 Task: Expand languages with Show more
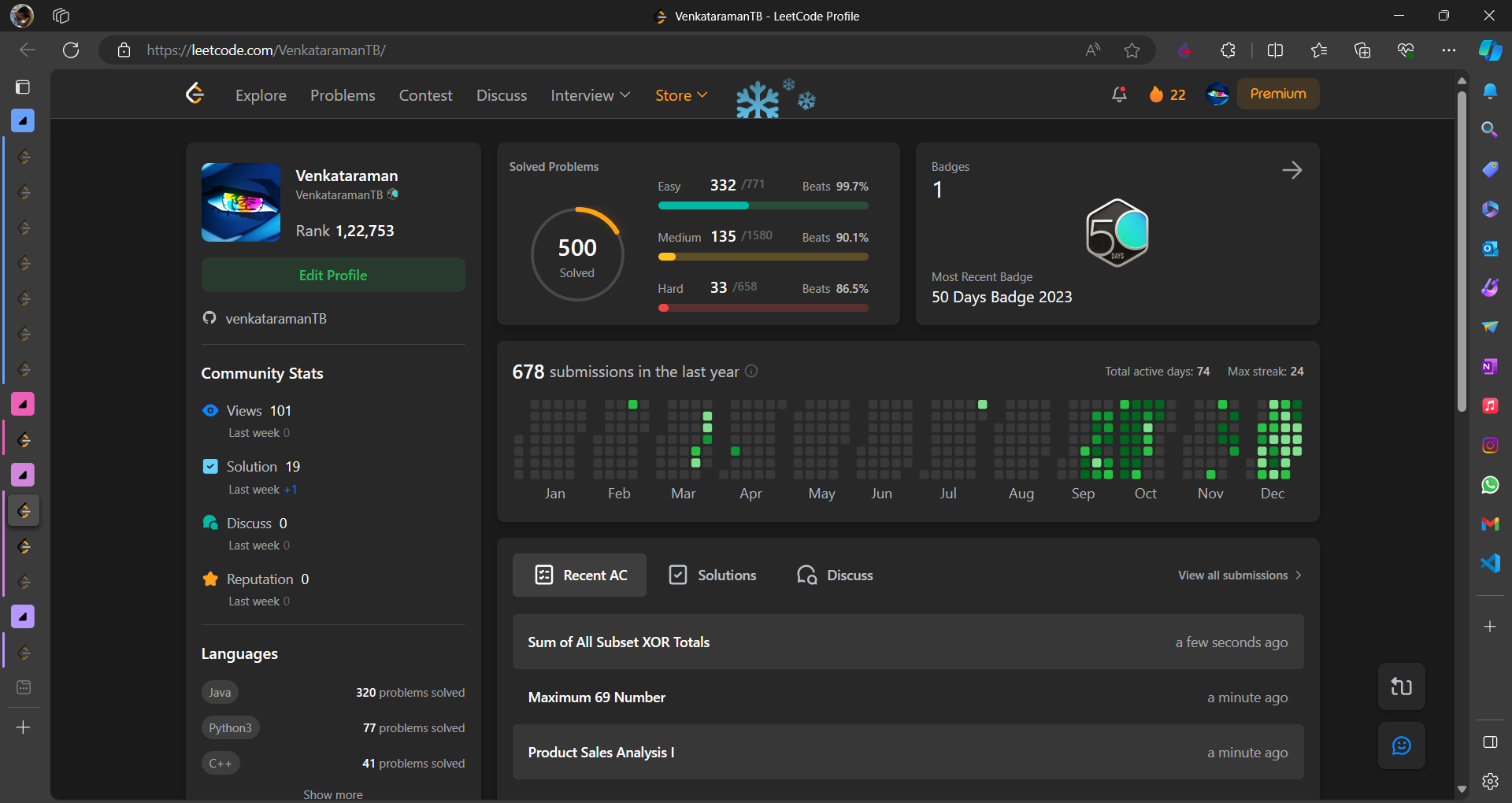pyautogui.click(x=333, y=794)
